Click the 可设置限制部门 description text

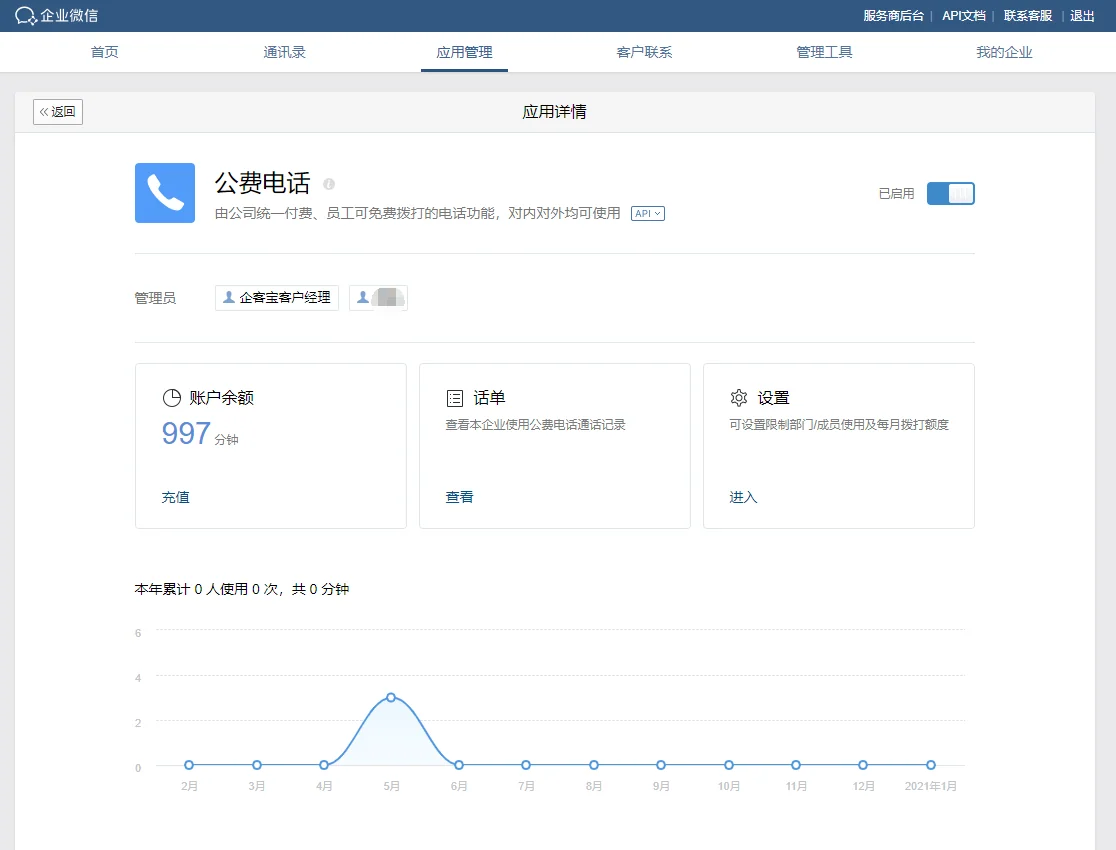click(x=839, y=425)
